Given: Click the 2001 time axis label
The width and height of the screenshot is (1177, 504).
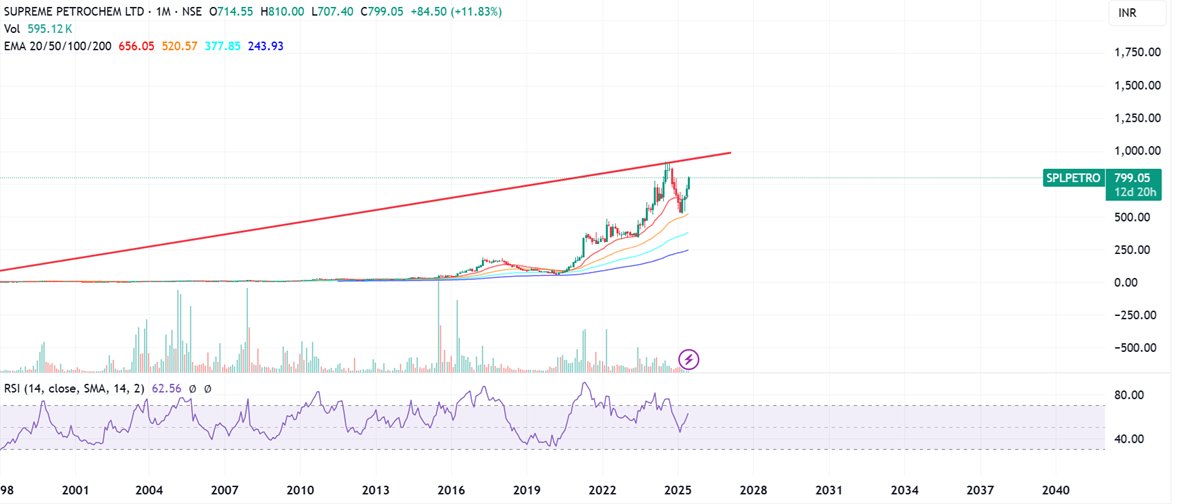Looking at the screenshot, I should (73, 489).
